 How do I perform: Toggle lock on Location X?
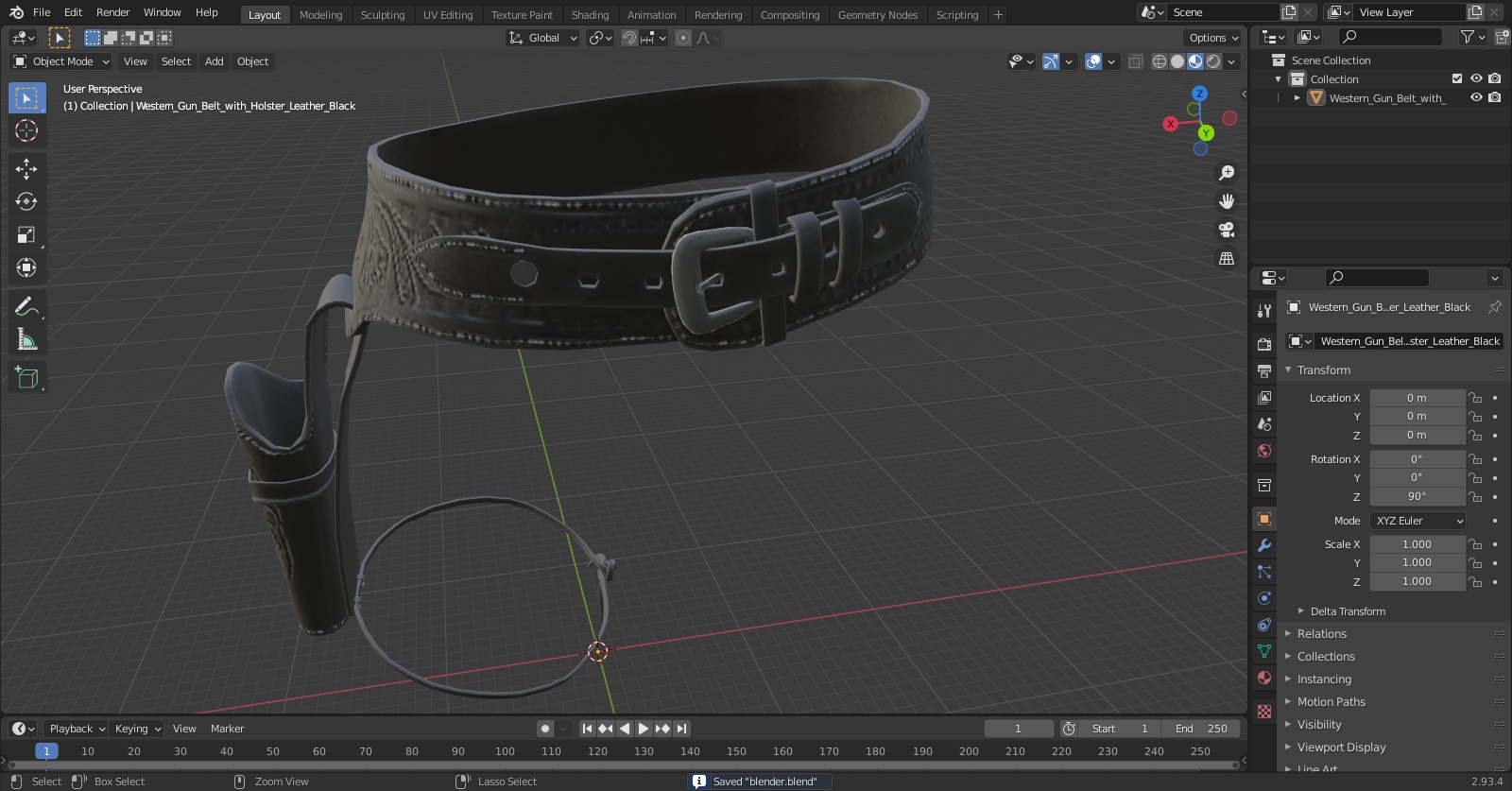(1475, 398)
